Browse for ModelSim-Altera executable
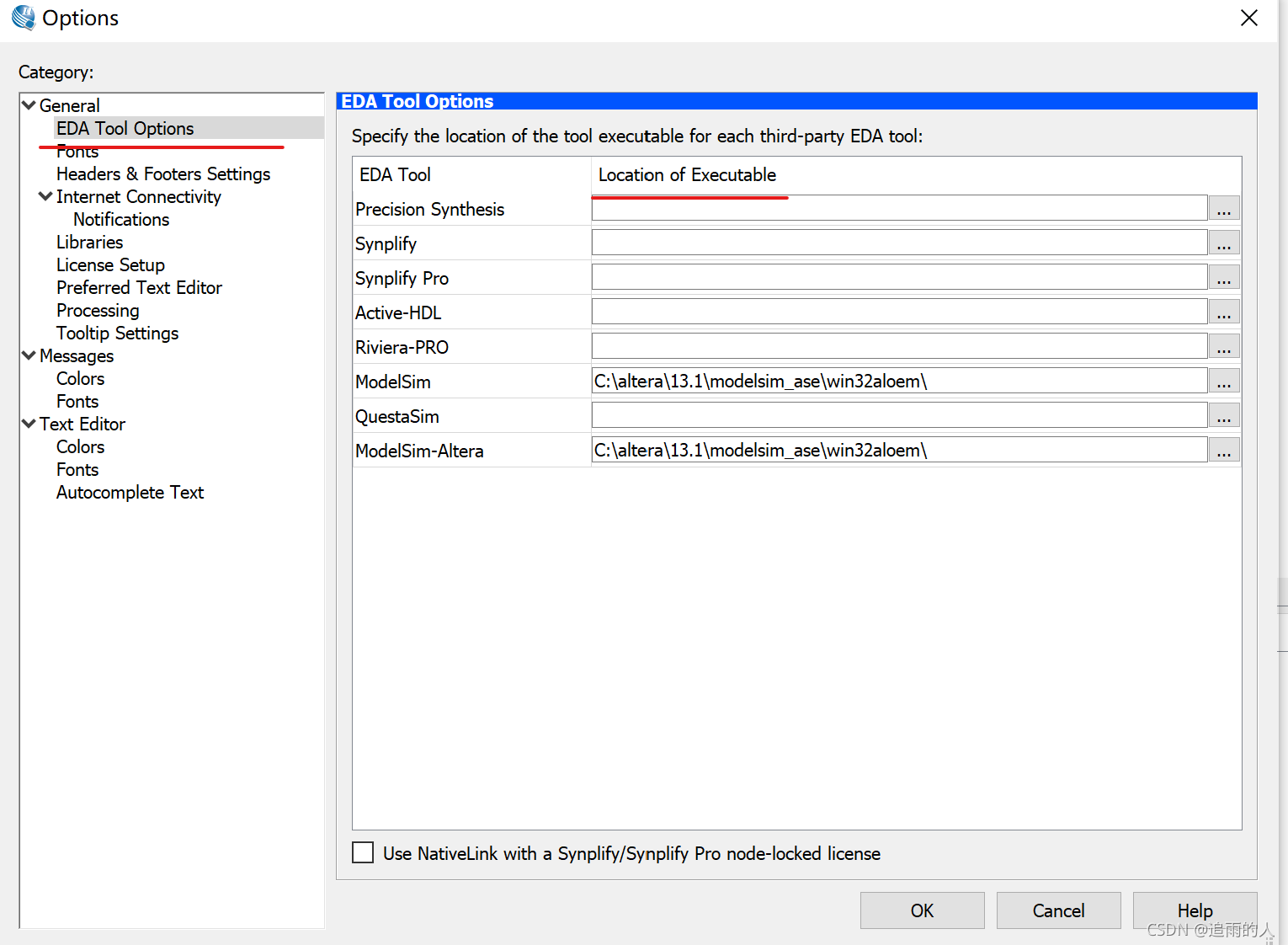 (x=1224, y=450)
